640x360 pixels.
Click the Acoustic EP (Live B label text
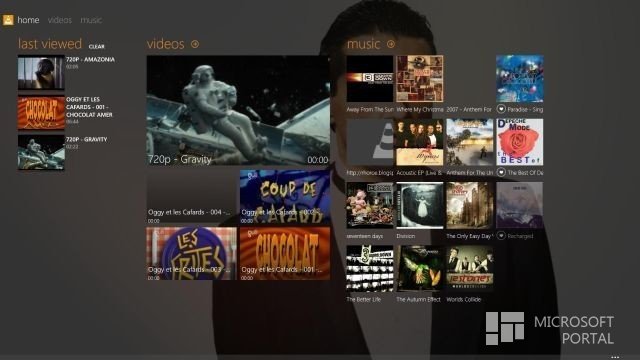pos(420,173)
